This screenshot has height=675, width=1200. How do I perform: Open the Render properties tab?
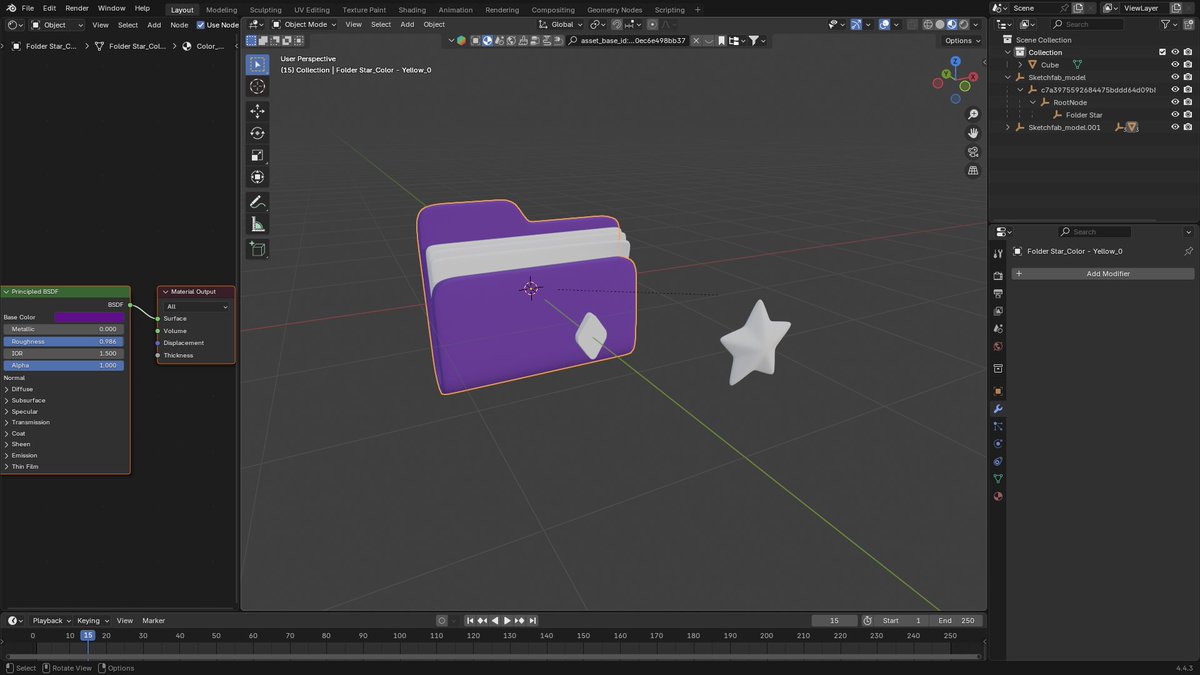998,275
